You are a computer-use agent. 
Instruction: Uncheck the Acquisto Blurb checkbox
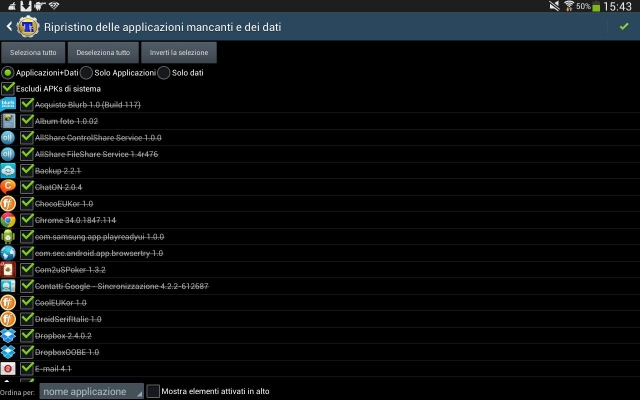27,104
